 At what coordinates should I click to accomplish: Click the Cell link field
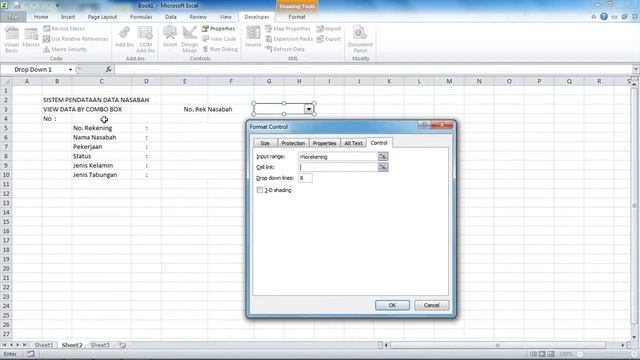pyautogui.click(x=338, y=167)
